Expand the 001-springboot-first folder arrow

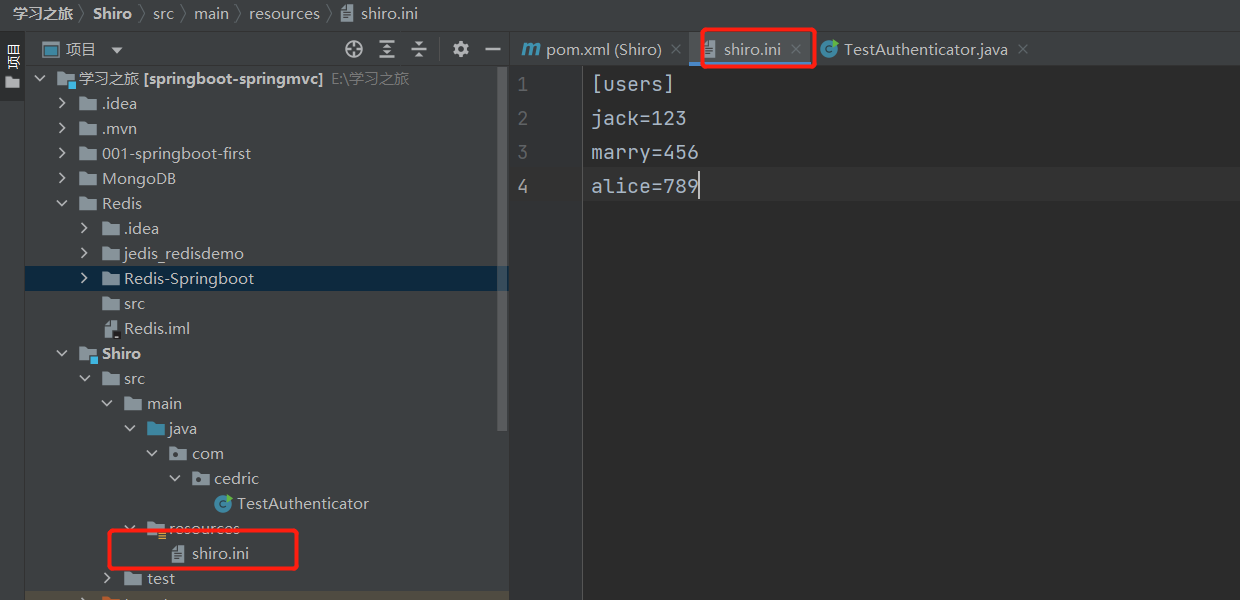tap(62, 154)
